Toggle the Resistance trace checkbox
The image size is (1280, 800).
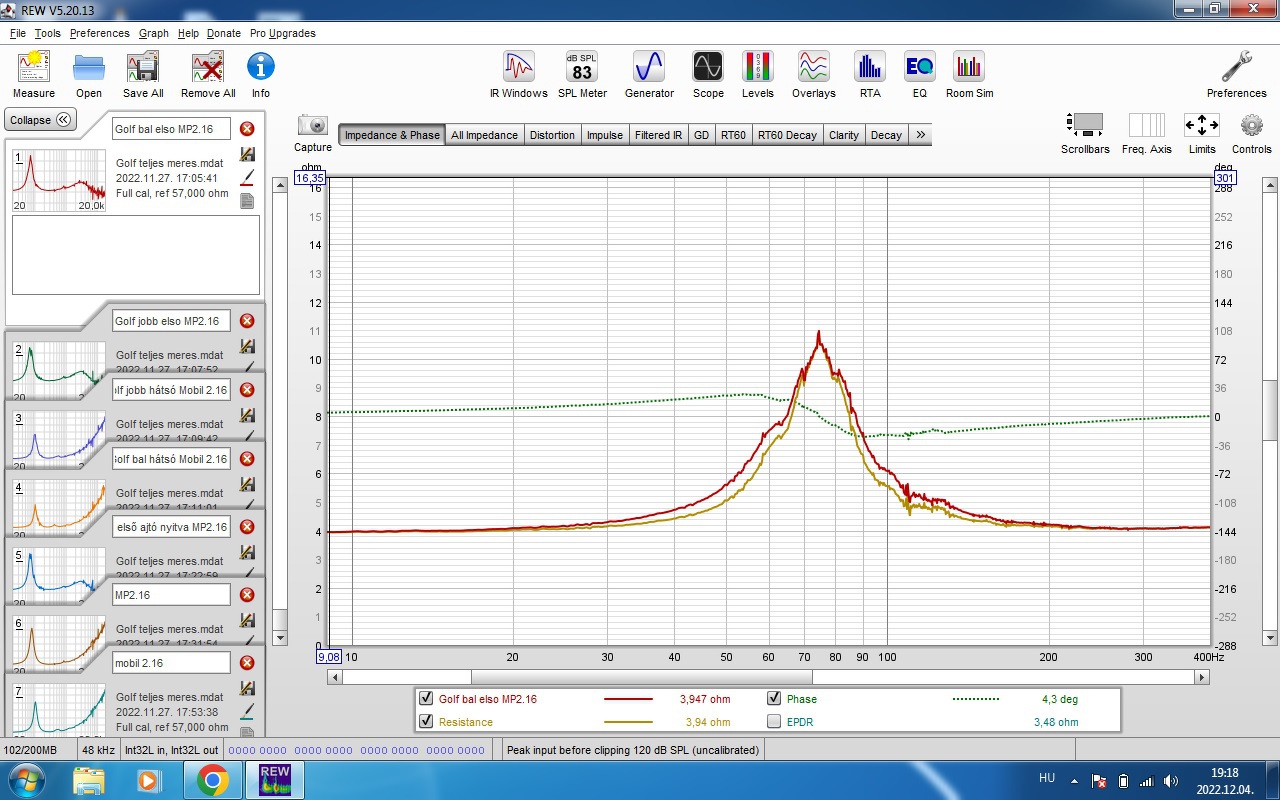click(x=427, y=722)
